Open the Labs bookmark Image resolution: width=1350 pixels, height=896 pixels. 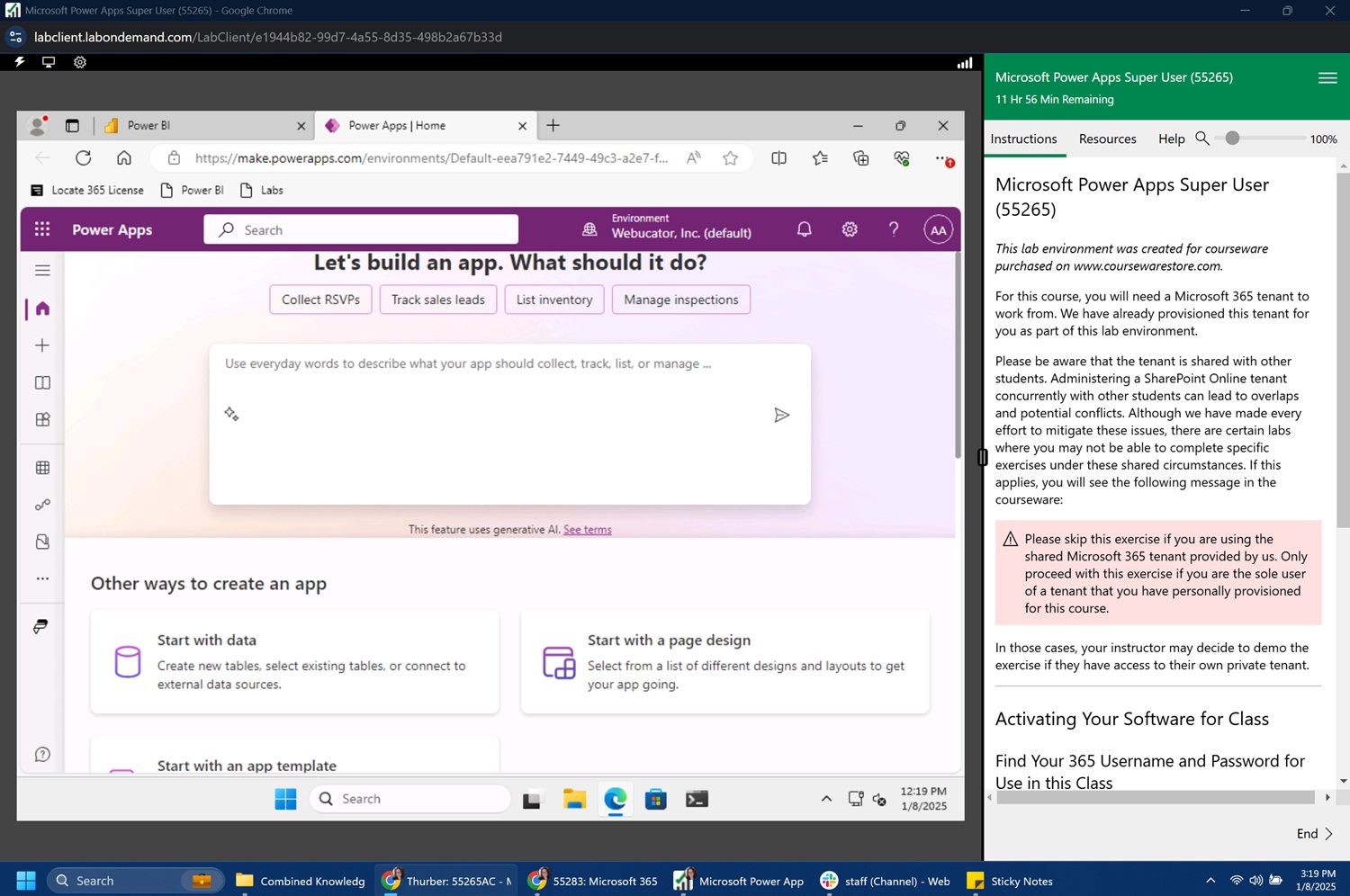(262, 190)
